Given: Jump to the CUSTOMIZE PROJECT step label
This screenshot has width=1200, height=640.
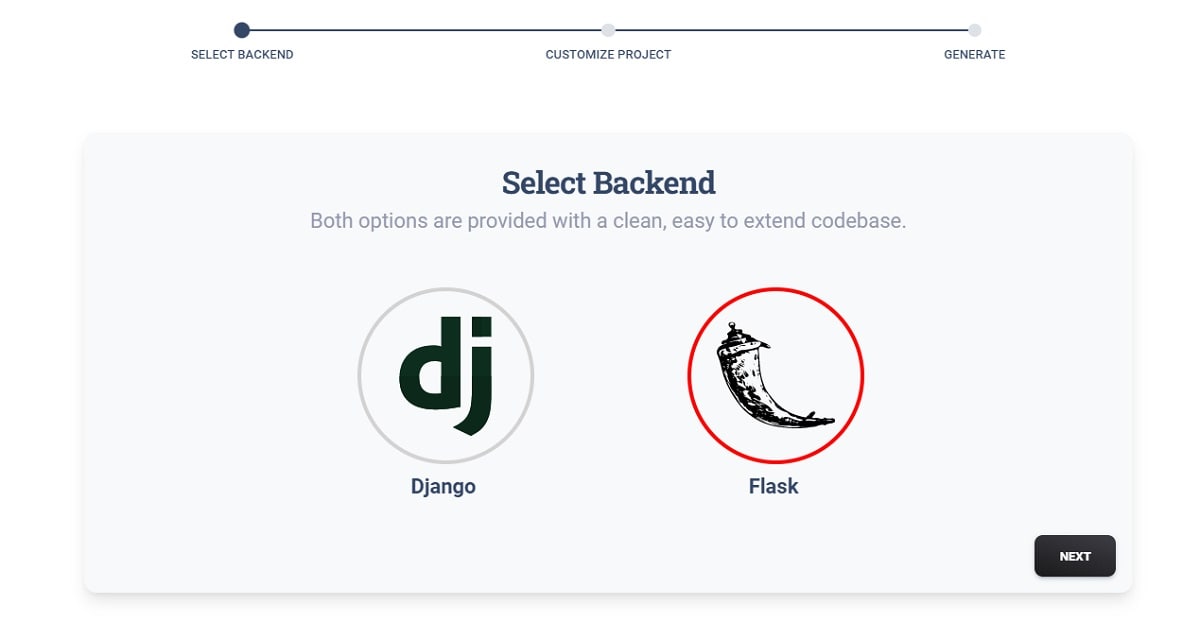Looking at the screenshot, I should [x=607, y=55].
